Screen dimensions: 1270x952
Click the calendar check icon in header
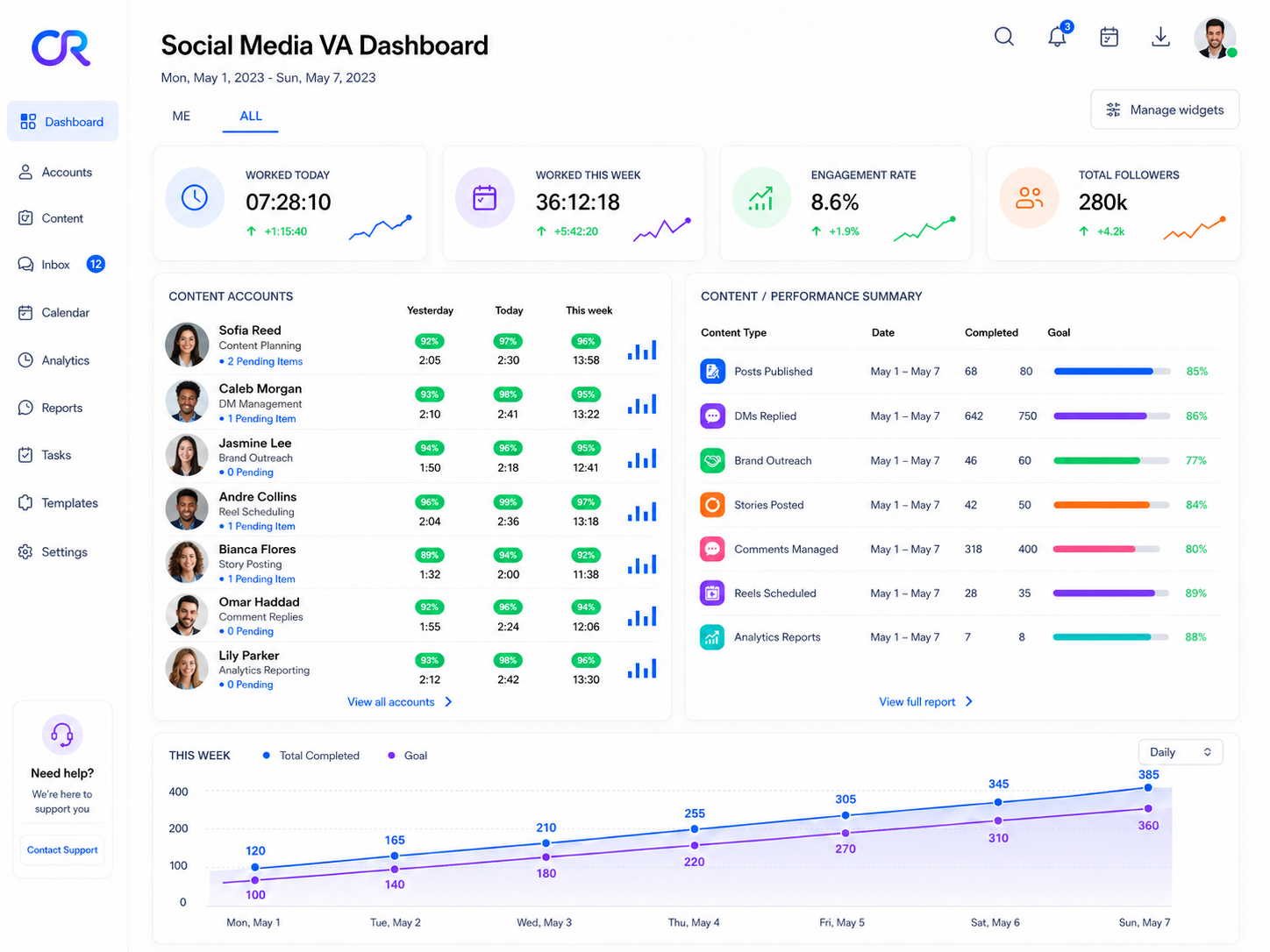click(x=1109, y=37)
